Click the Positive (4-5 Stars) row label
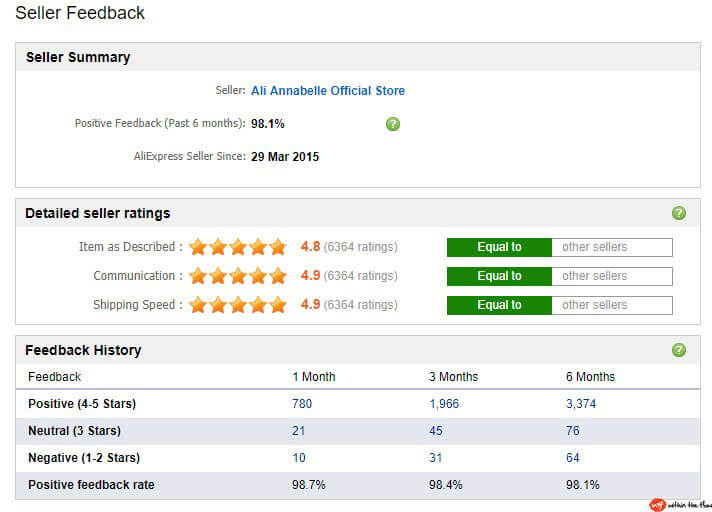Screen dimensions: 712x512 coord(82,404)
